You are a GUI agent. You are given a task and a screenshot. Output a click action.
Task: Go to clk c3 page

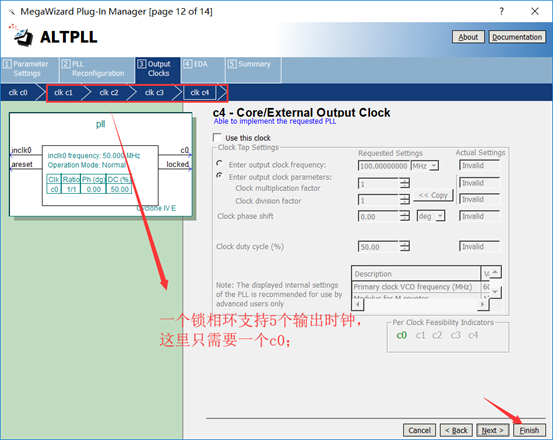(x=154, y=93)
